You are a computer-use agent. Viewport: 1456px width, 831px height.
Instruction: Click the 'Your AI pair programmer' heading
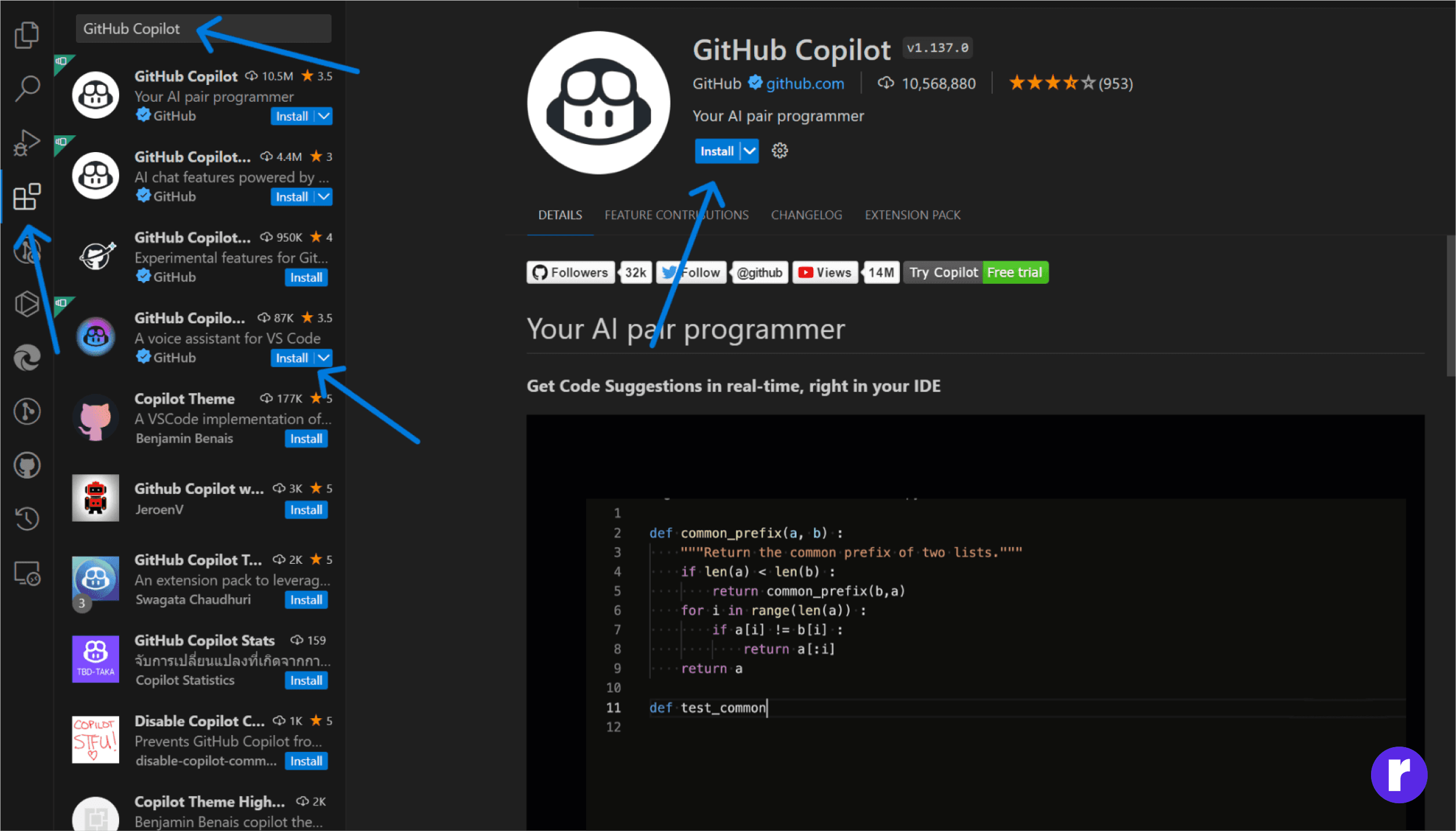tap(686, 329)
